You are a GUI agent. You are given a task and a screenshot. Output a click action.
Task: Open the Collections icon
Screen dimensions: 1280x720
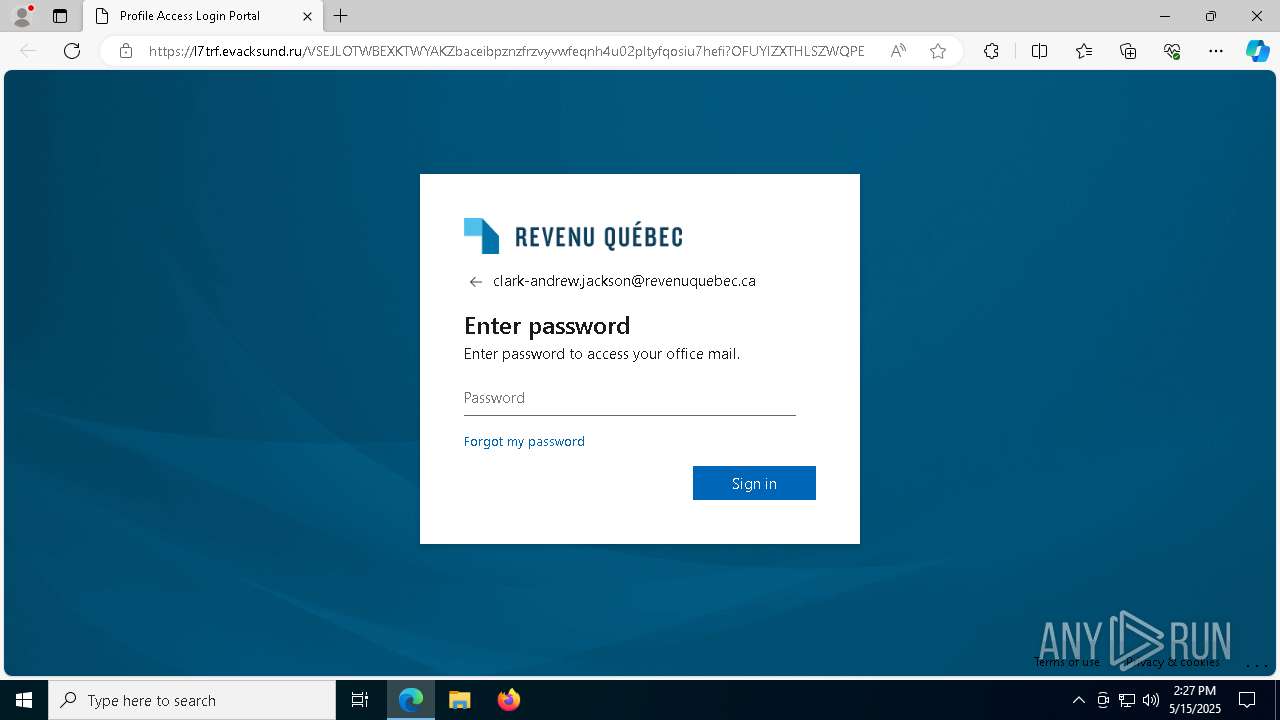1128,51
